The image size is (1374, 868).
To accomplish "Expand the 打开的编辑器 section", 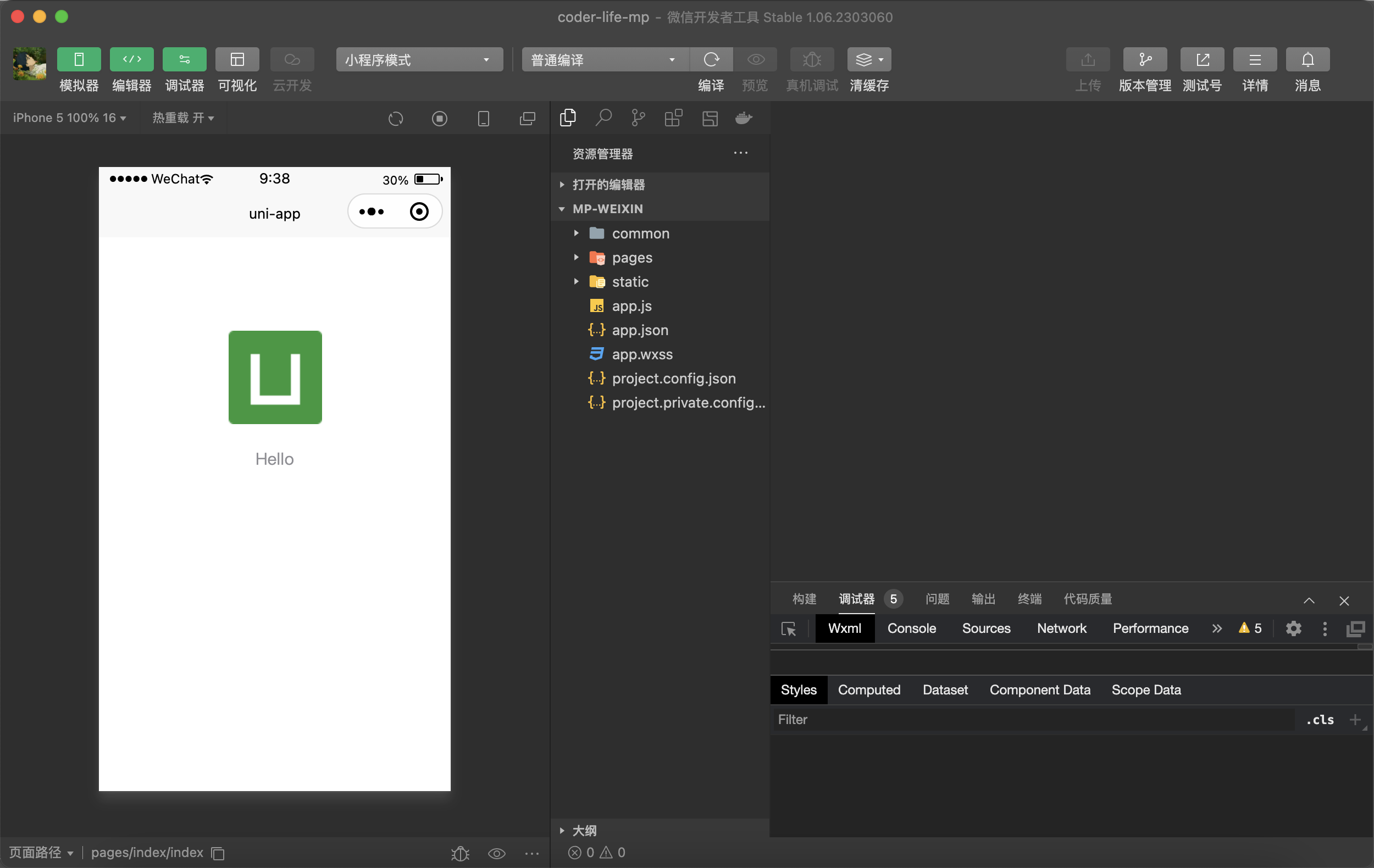I will point(660,185).
